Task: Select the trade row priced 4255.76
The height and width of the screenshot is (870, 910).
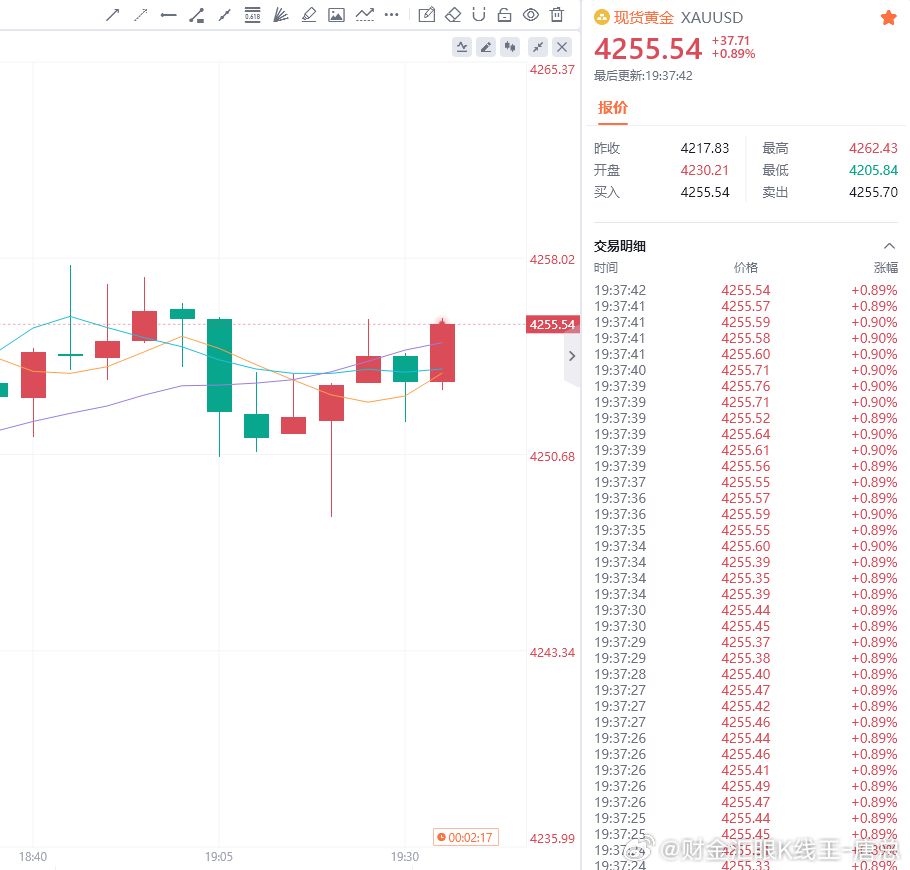Action: [x=746, y=387]
